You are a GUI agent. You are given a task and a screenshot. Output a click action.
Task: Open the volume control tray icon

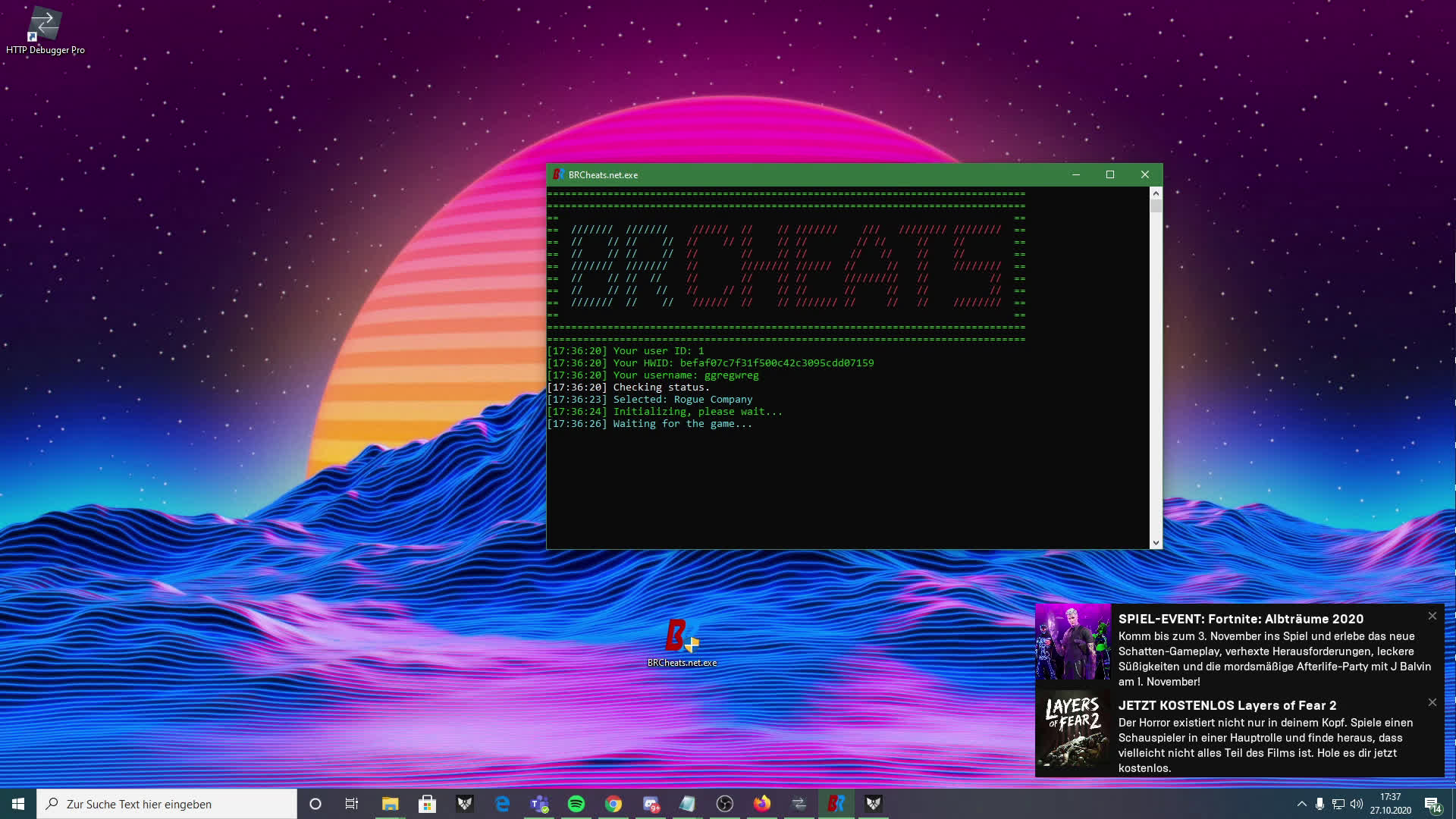(x=1357, y=804)
